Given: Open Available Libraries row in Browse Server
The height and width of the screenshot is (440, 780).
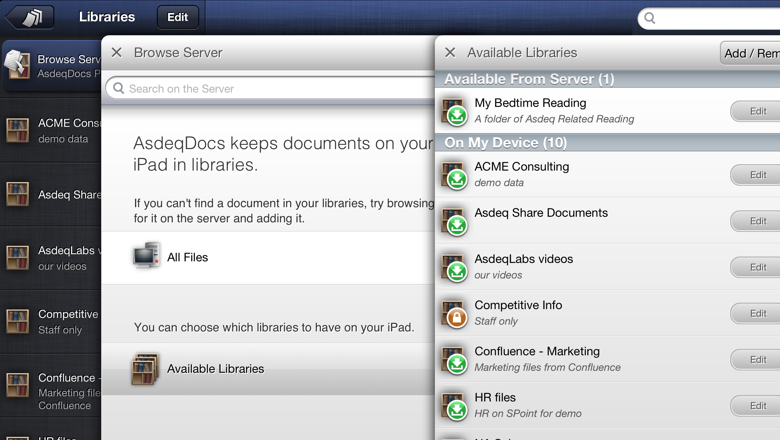Looking at the screenshot, I should (x=215, y=369).
